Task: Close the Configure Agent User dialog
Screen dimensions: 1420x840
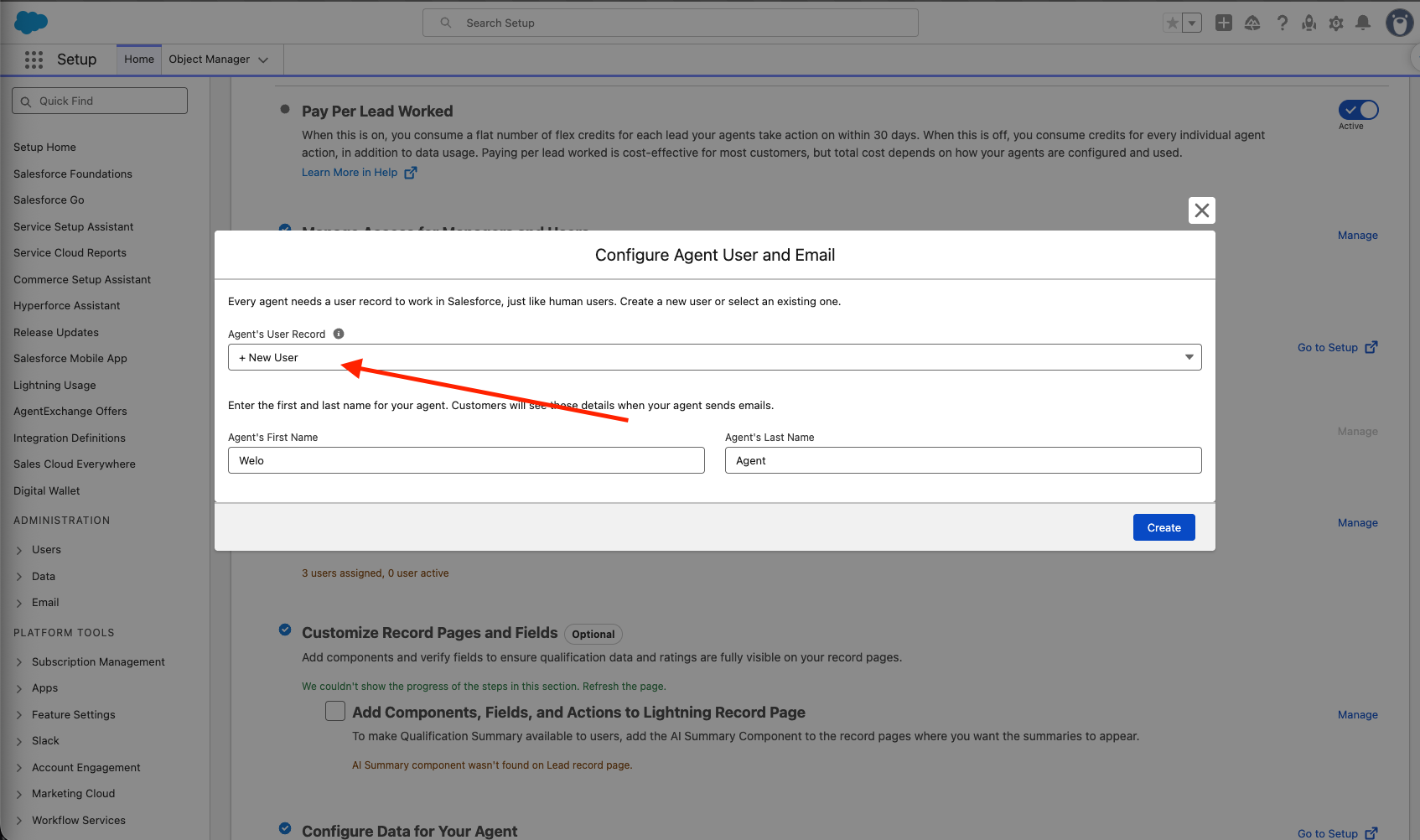Action: 1202,210
